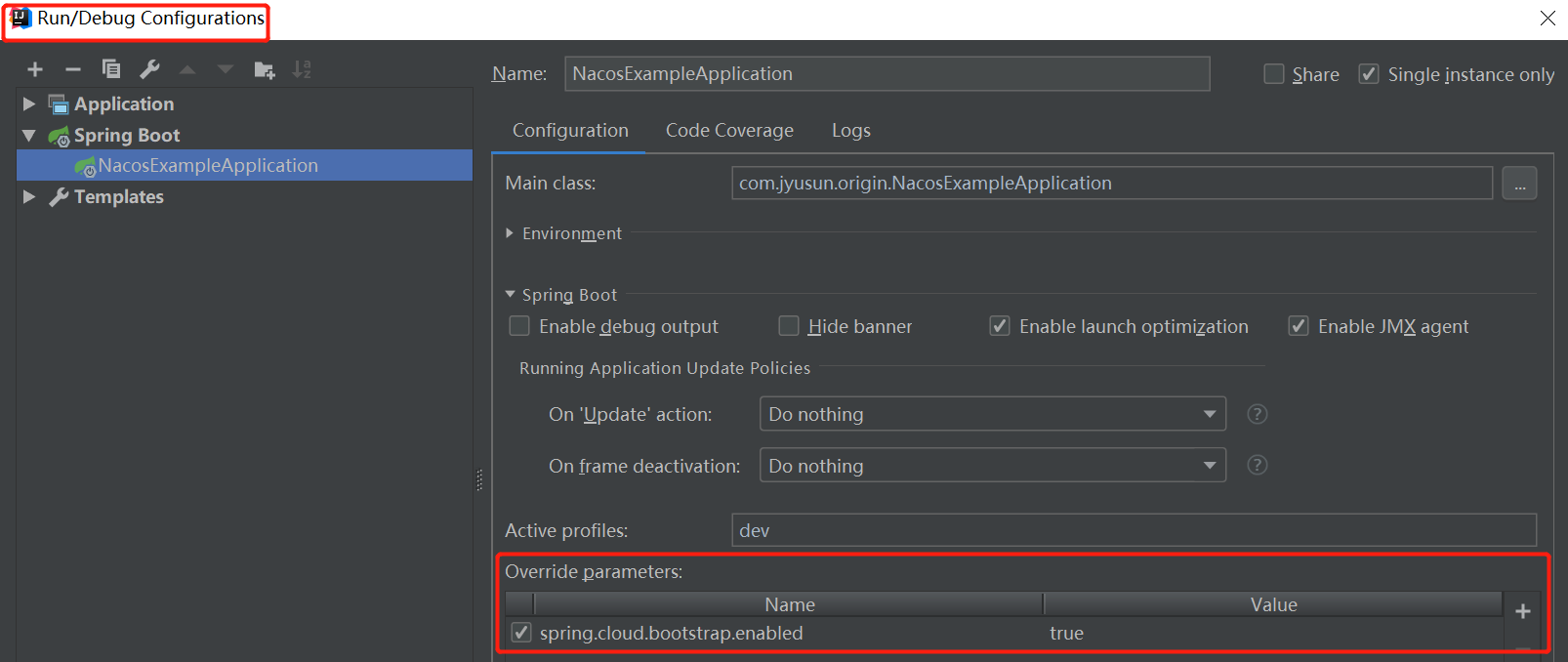Create new folder for configurations
Image resolution: width=1568 pixels, height=662 pixels.
264,69
